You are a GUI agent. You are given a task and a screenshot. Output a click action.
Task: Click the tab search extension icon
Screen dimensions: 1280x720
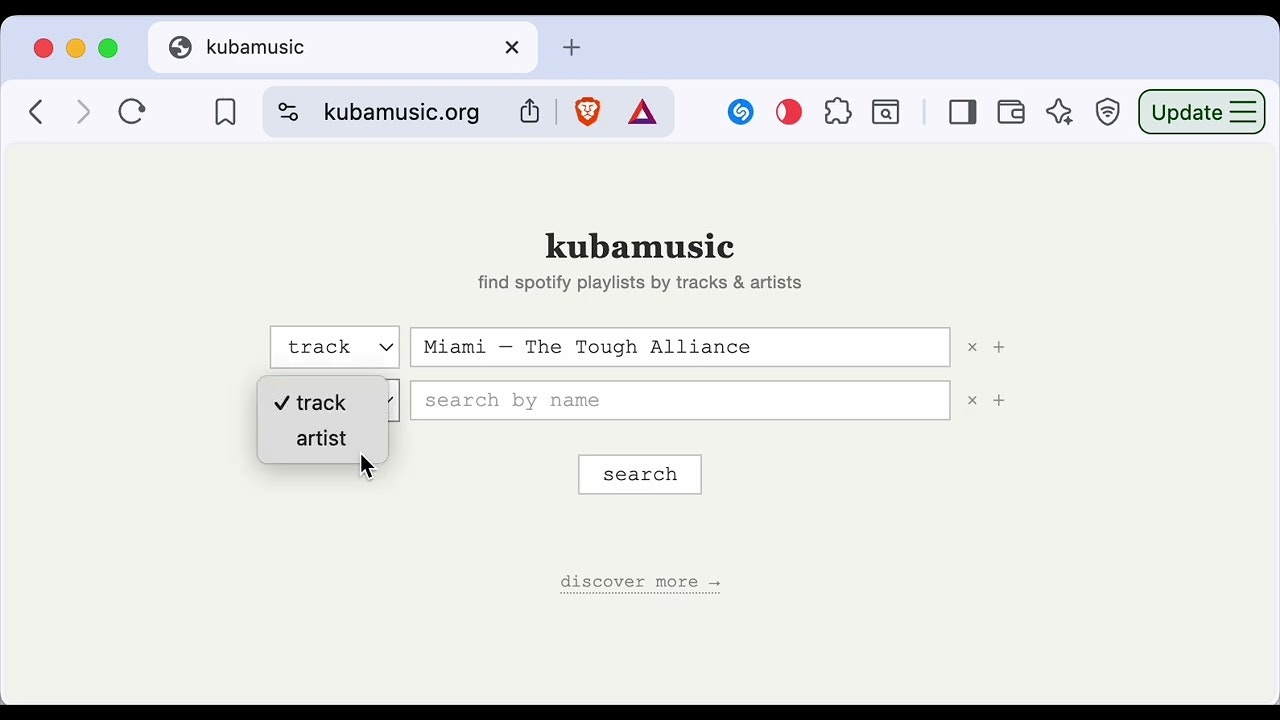(885, 112)
